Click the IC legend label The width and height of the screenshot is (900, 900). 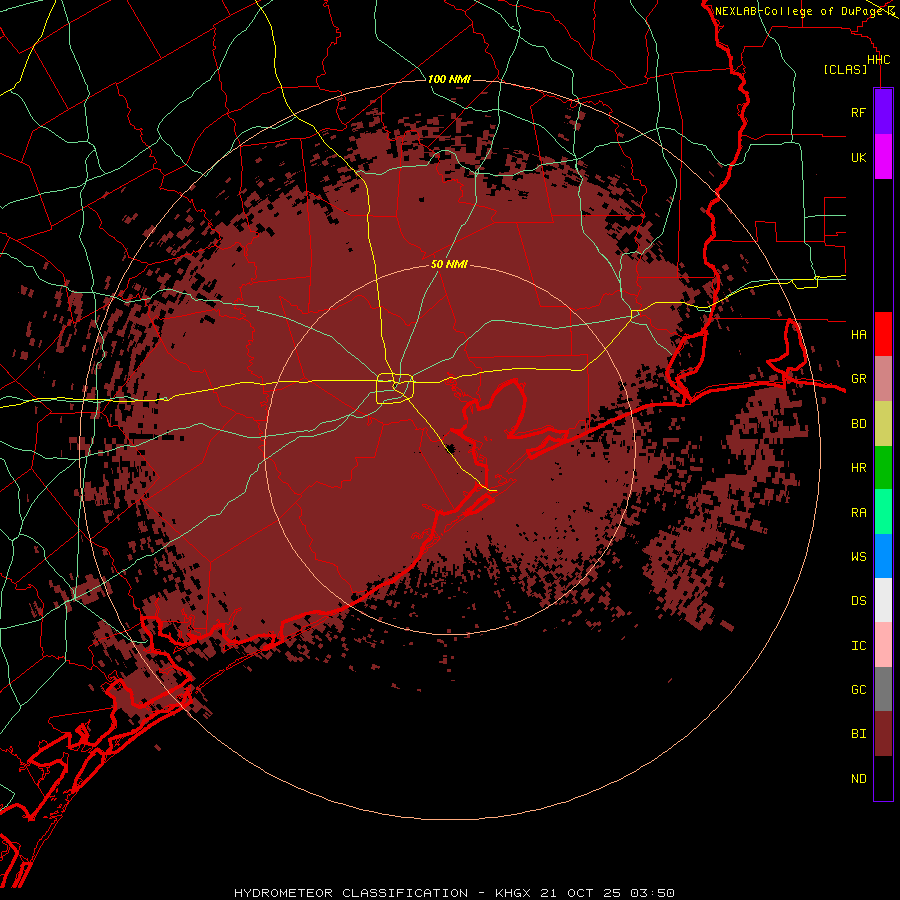[858, 645]
